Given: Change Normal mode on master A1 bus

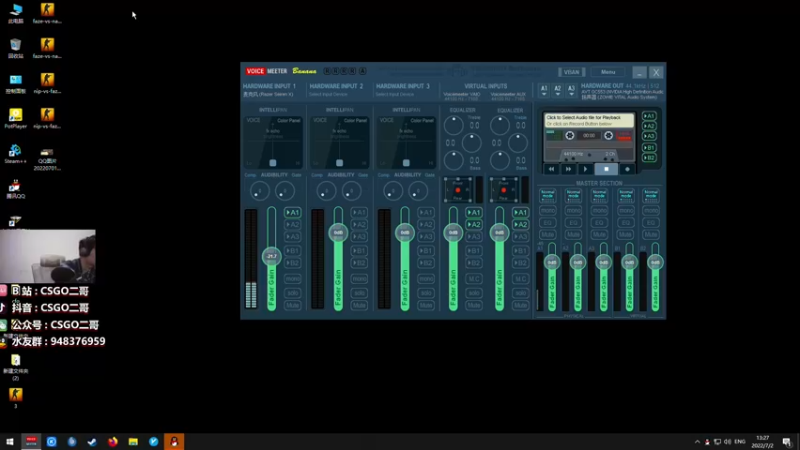Looking at the screenshot, I should [x=547, y=195].
